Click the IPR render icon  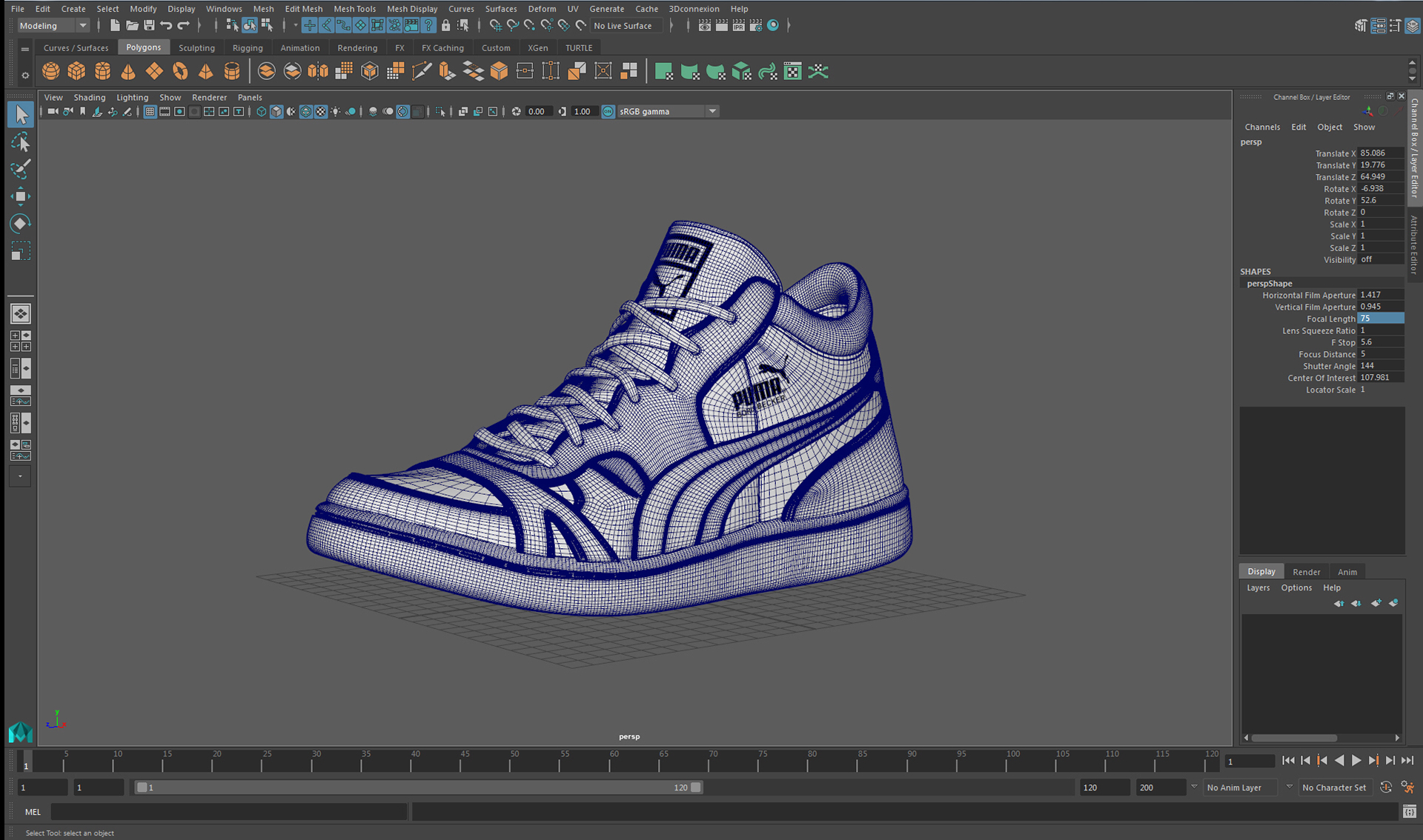point(738,25)
